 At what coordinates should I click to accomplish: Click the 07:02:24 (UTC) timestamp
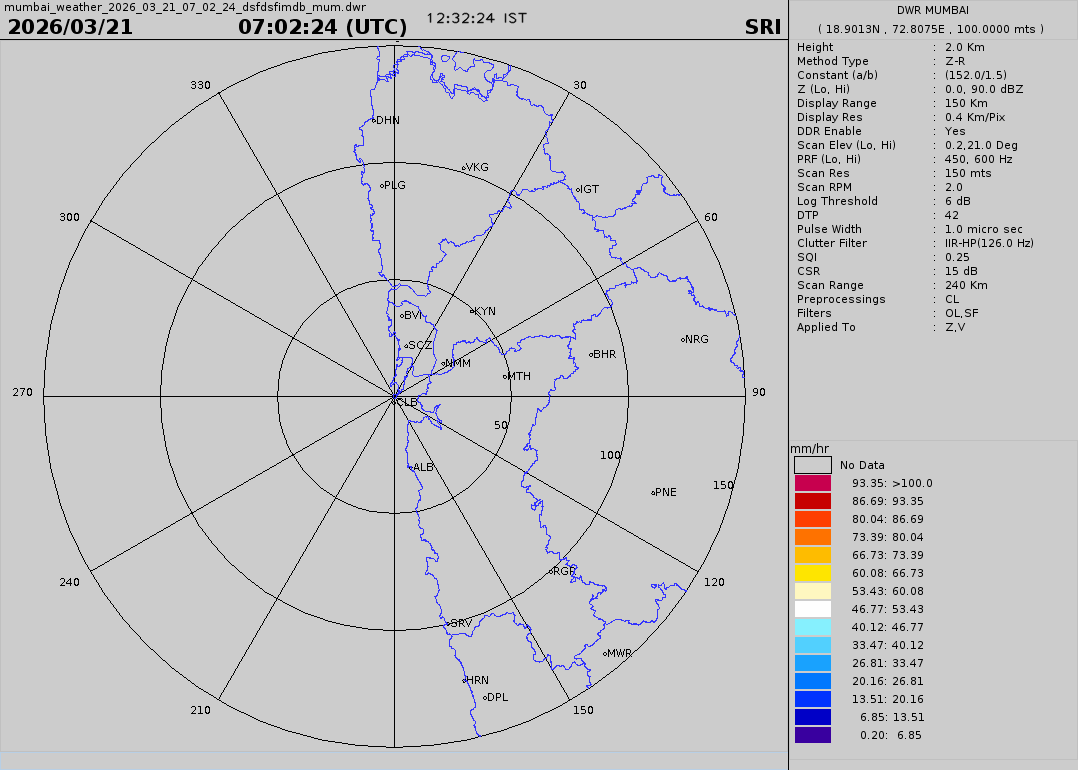(x=322, y=27)
